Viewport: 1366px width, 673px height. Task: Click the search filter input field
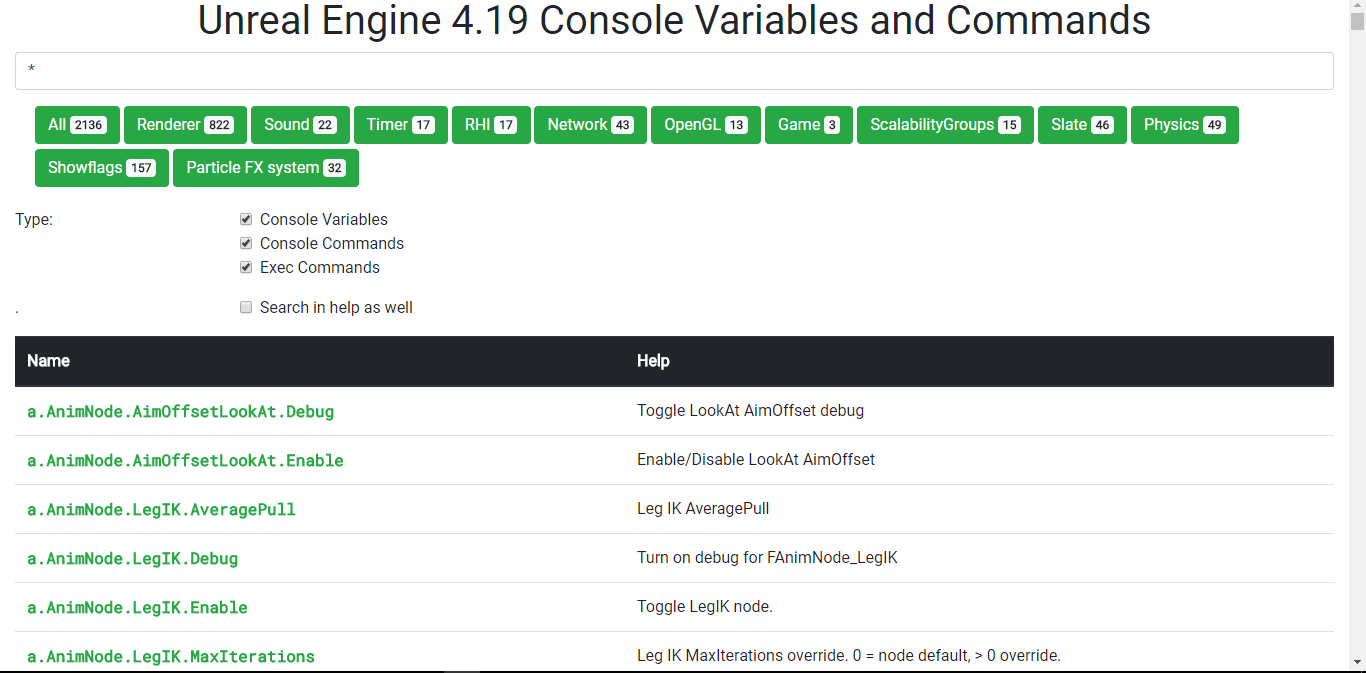pos(674,71)
